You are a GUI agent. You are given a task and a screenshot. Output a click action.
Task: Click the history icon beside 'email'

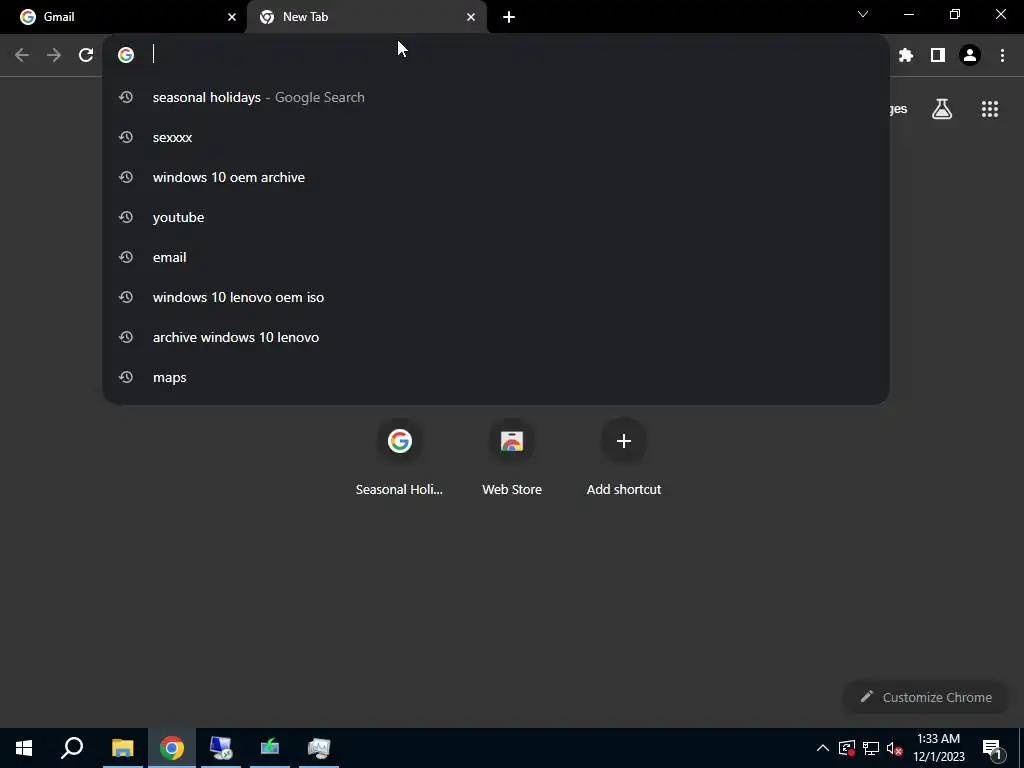point(126,257)
